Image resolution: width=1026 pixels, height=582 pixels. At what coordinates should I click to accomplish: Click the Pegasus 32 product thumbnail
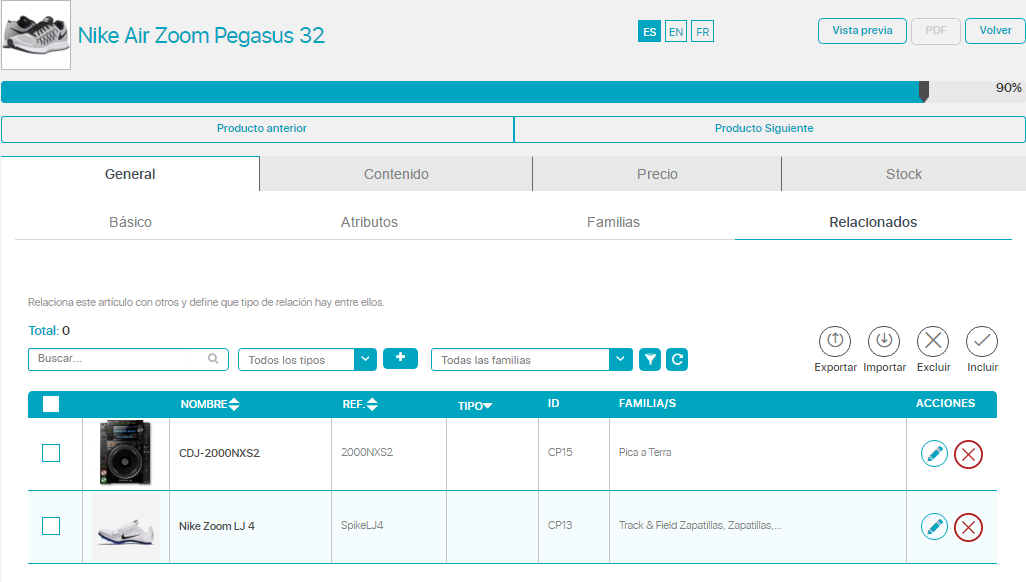tap(36, 35)
